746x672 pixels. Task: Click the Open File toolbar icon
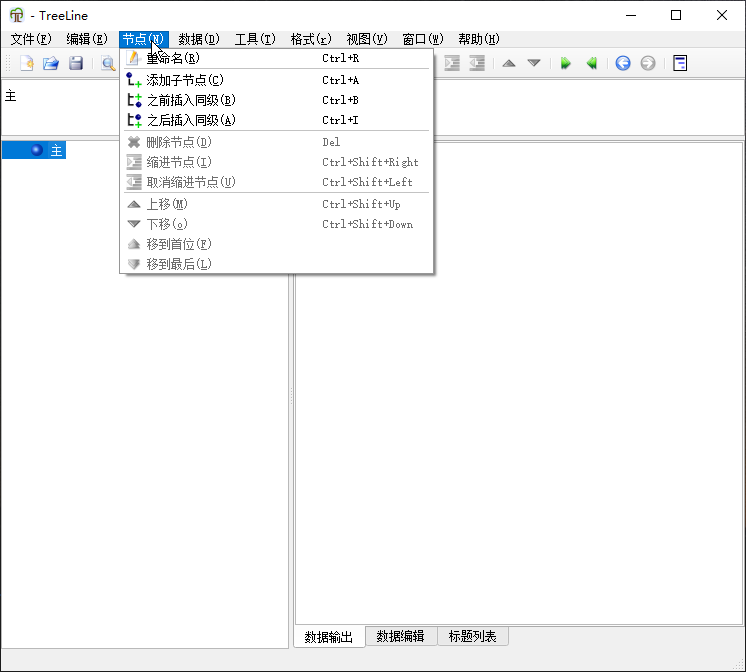click(51, 63)
